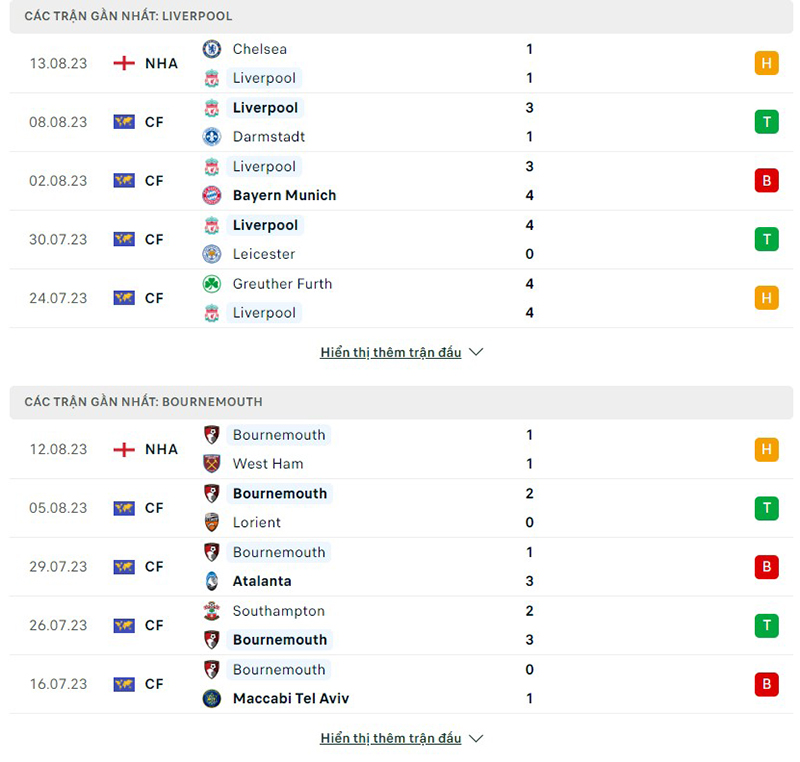Select the red B badge on Bayern Munich row
The height and width of the screenshot is (762, 800).
coord(766,181)
